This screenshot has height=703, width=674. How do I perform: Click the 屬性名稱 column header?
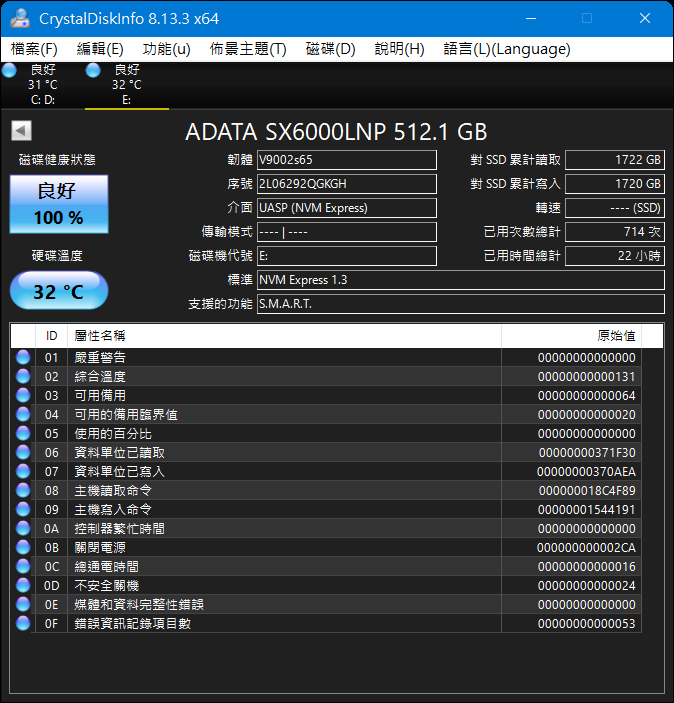pos(284,336)
